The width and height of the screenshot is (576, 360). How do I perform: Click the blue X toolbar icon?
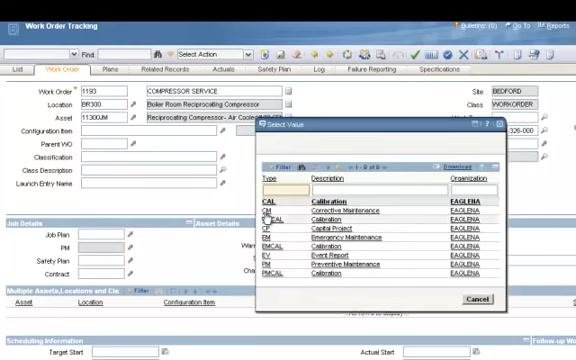(464, 55)
